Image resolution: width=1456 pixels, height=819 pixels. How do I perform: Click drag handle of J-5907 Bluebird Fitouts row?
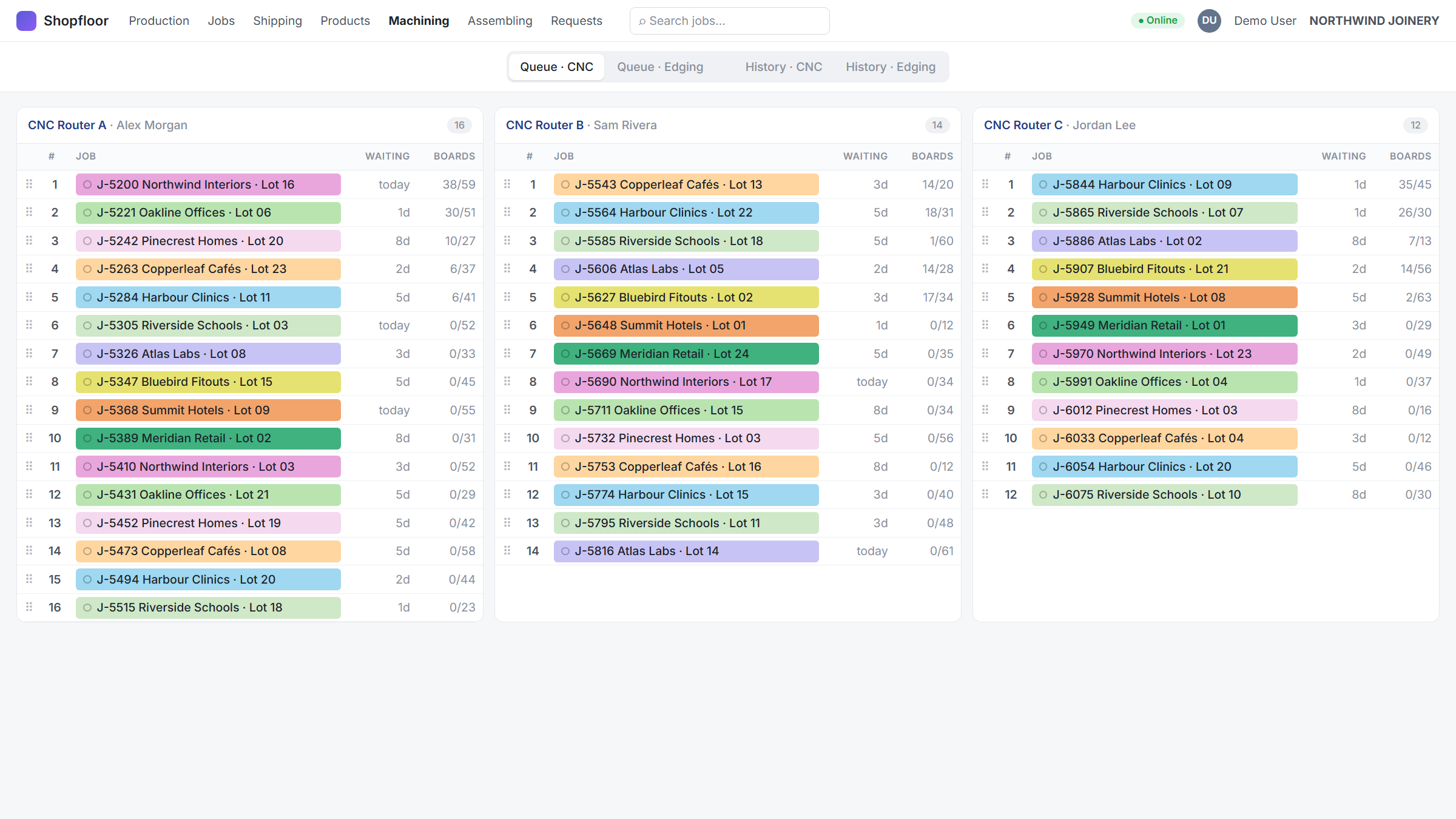coord(985,268)
